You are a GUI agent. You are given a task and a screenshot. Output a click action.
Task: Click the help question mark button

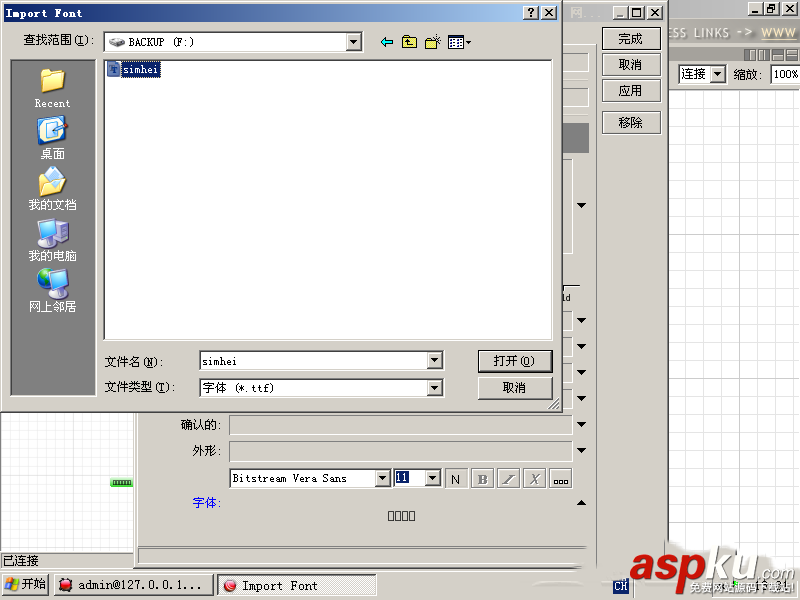tap(531, 13)
